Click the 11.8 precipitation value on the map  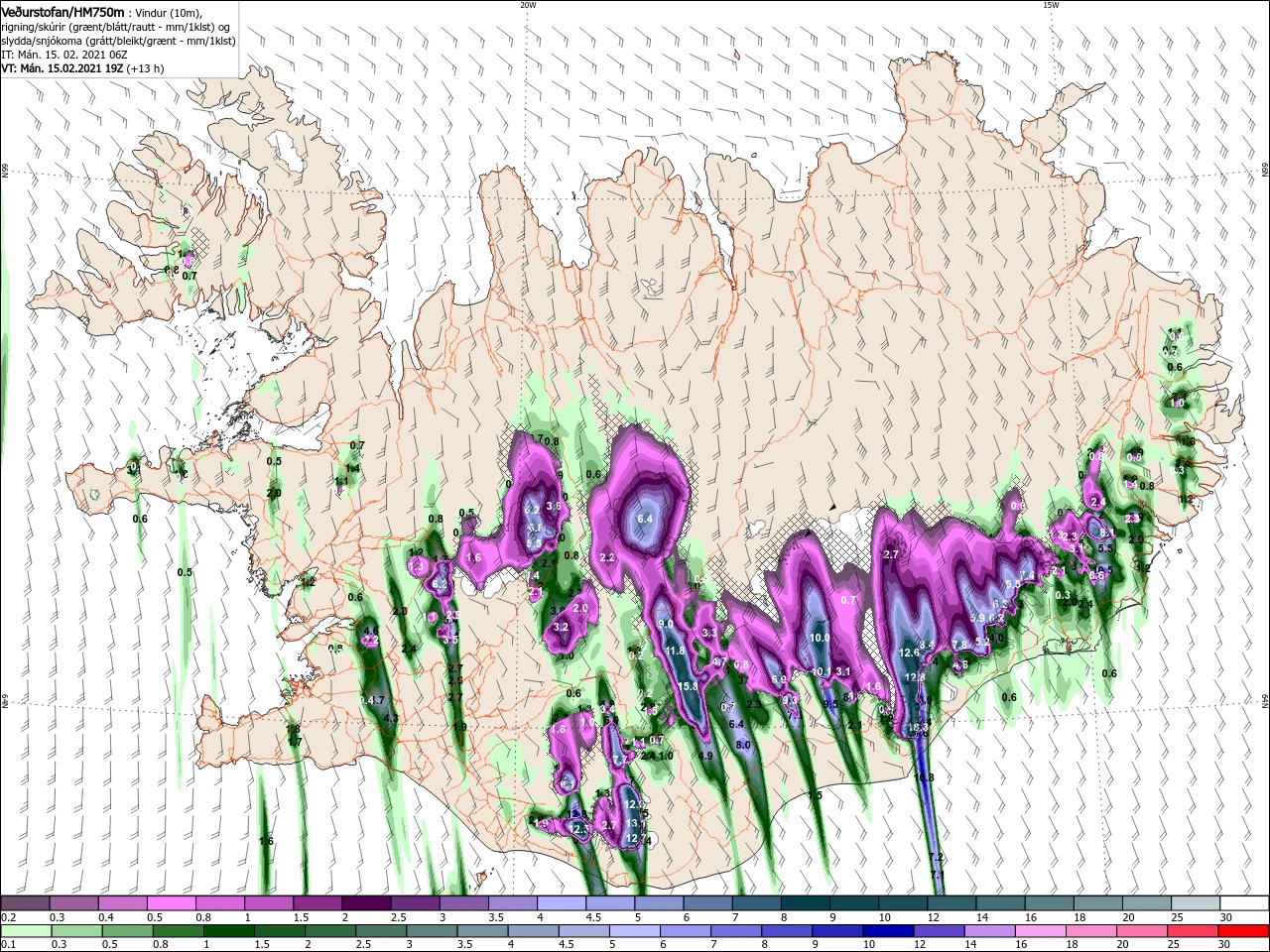[x=675, y=651]
